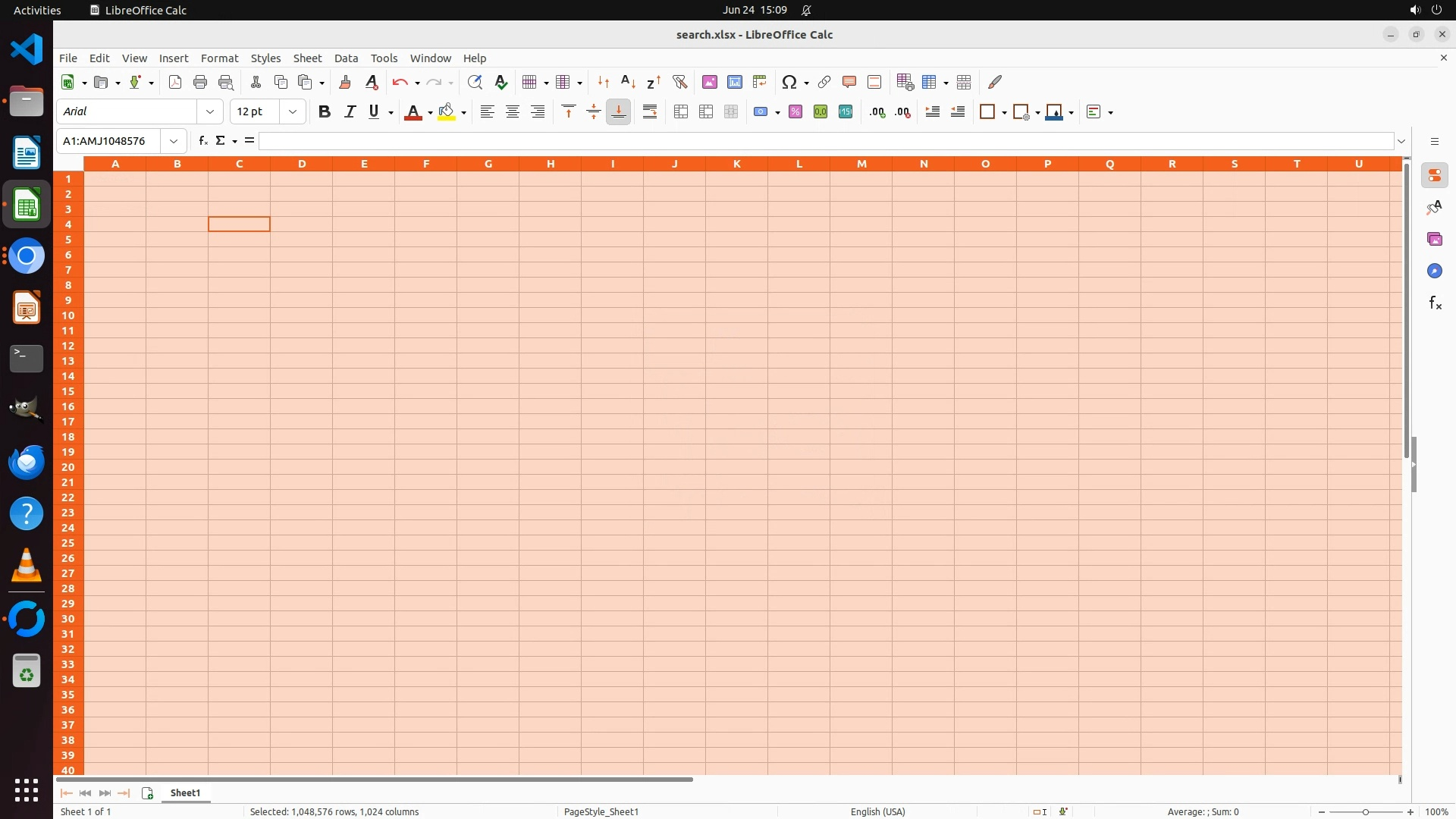Expand the Arial font name dropdown
This screenshot has width=1456, height=819.
210,112
